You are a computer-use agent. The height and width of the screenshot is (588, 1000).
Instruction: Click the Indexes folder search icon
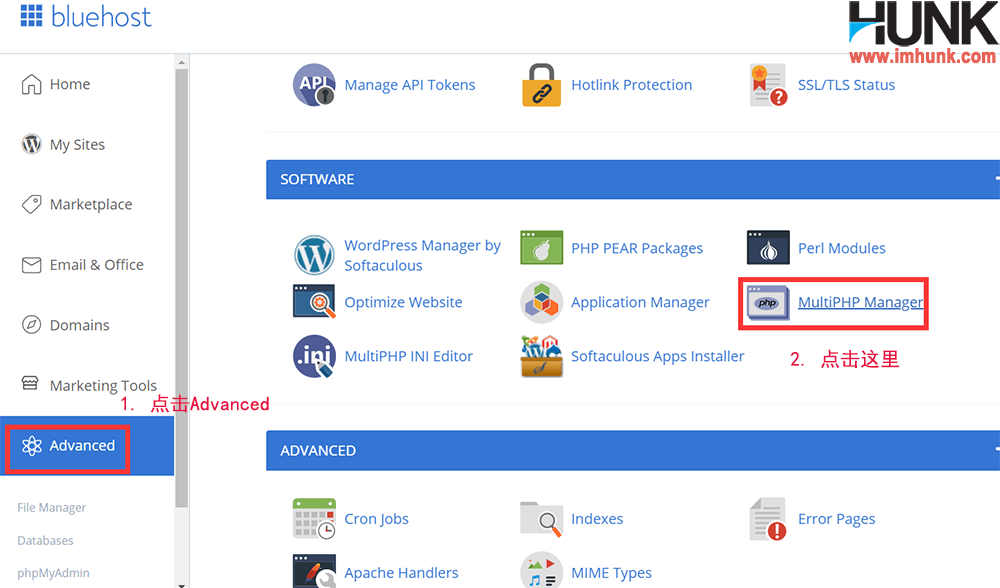[541, 518]
